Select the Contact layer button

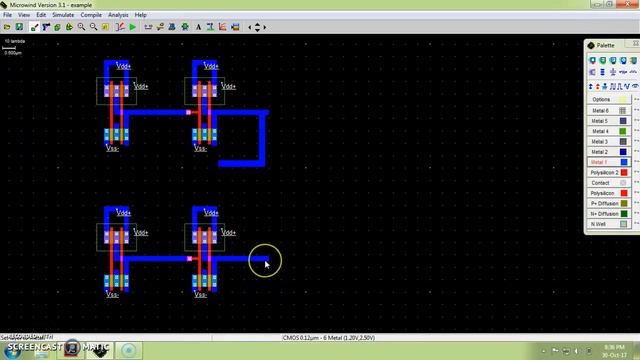pyautogui.click(x=609, y=183)
